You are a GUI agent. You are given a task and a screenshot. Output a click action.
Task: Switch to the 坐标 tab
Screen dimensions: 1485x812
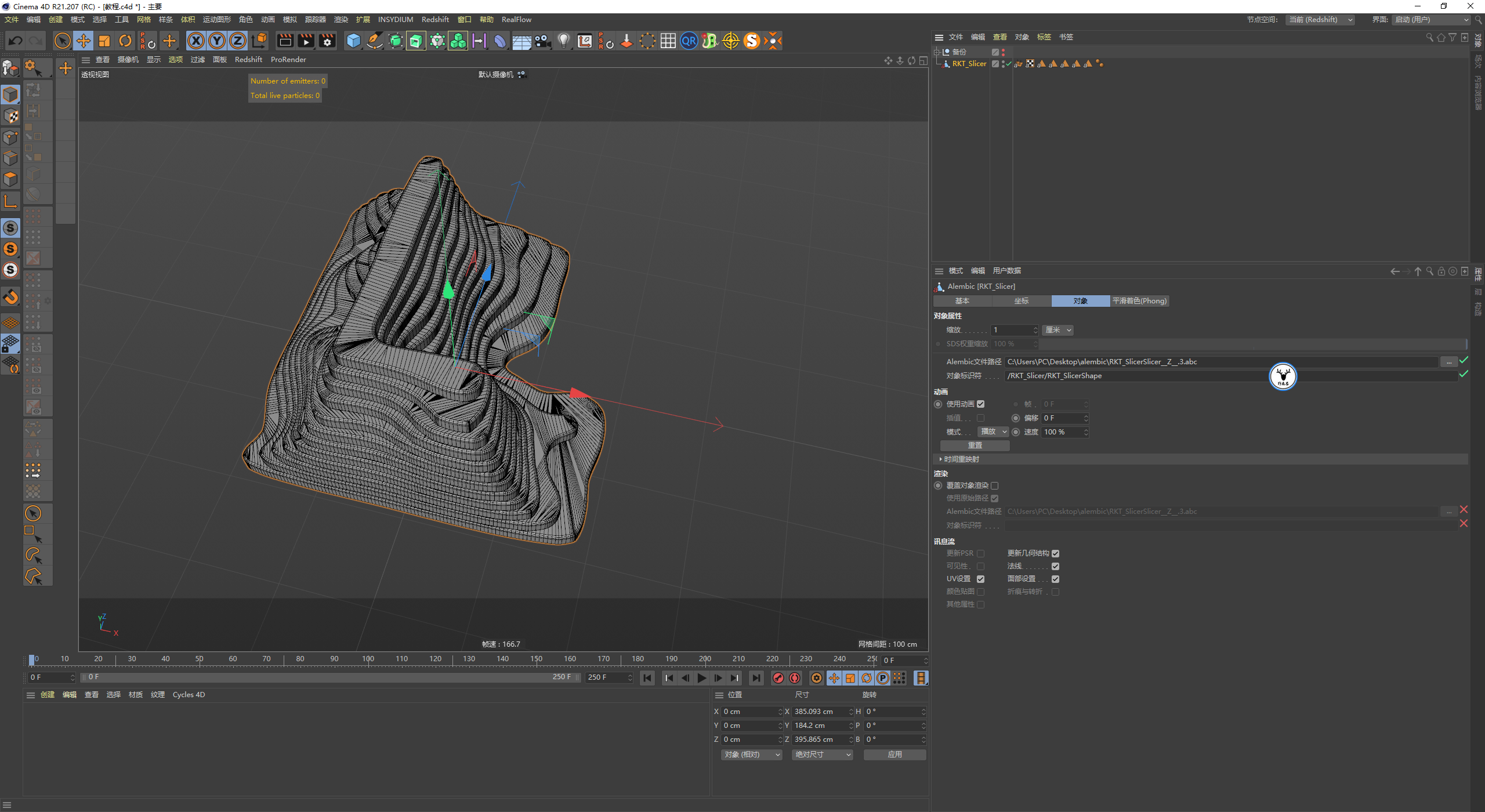[x=1021, y=301]
